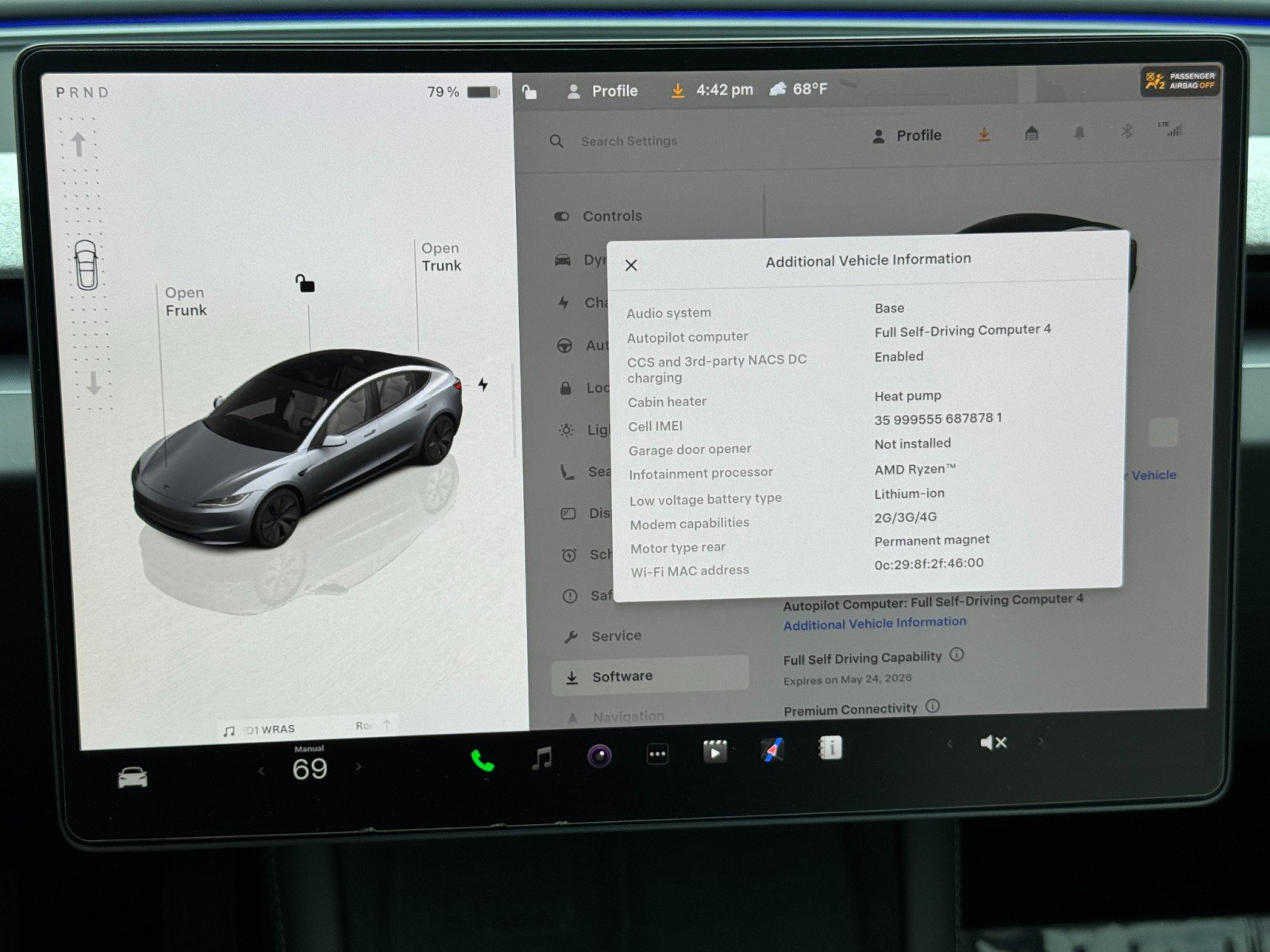Tap the AMD Ryzen processor value

pos(915,469)
